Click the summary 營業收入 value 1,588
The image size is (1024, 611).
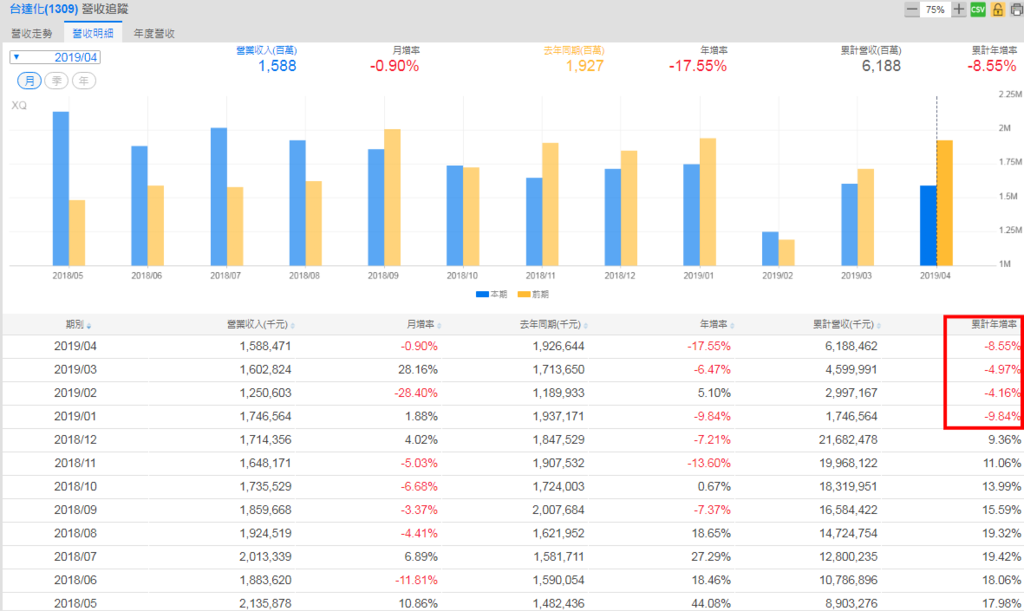click(x=277, y=66)
